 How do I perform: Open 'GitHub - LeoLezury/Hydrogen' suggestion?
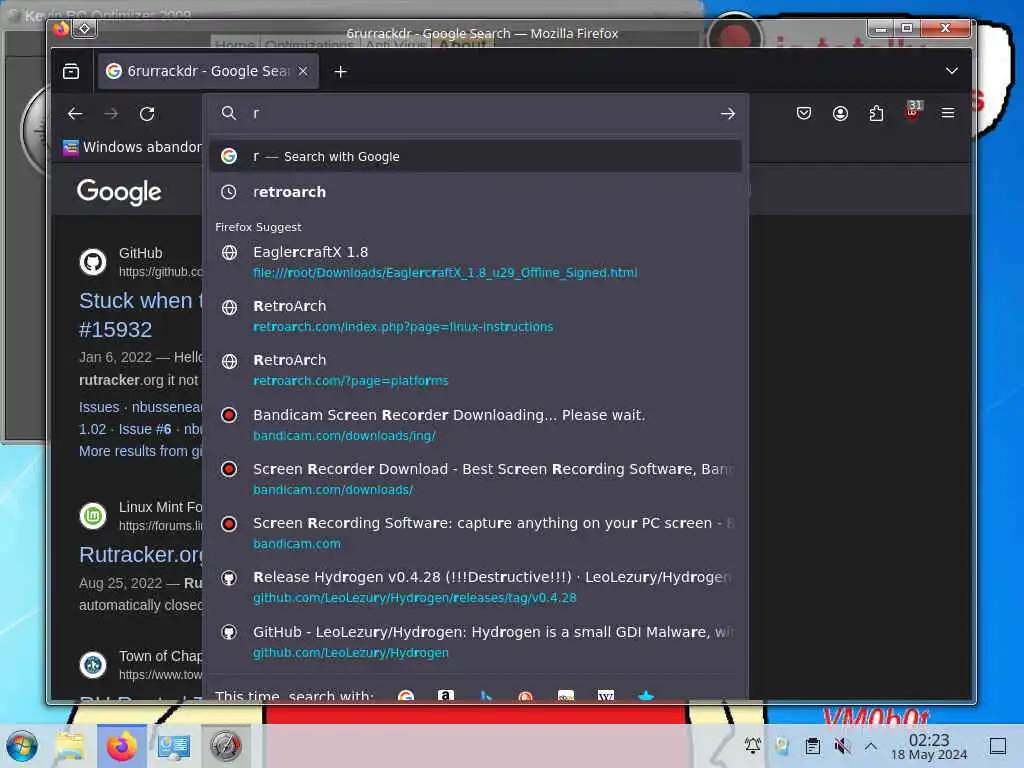[475, 642]
